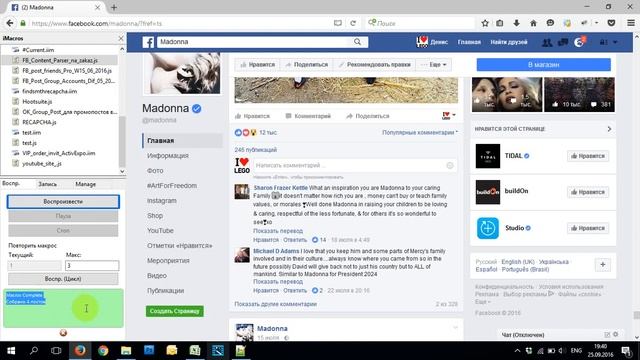The width and height of the screenshot is (640, 360).
Task: Like buildOn page with Нравится button
Action: tap(588, 192)
